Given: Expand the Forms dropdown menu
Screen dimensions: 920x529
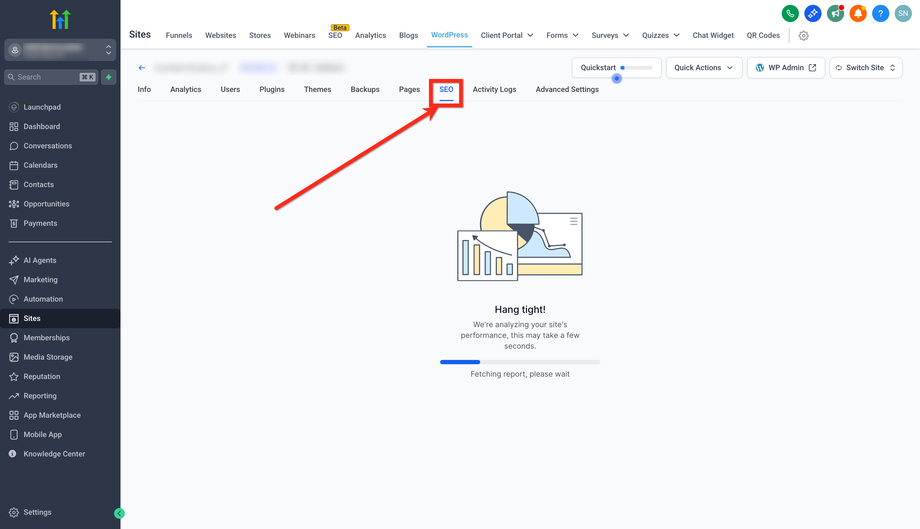Looking at the screenshot, I should 562,35.
